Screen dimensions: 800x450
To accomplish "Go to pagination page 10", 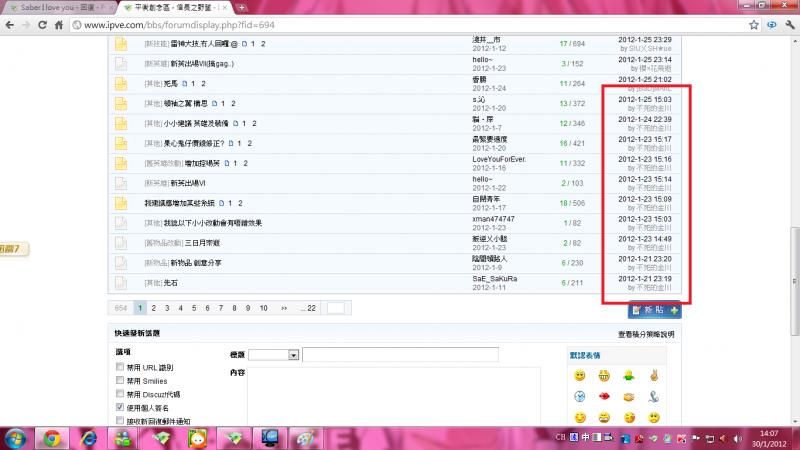I will click(263, 308).
